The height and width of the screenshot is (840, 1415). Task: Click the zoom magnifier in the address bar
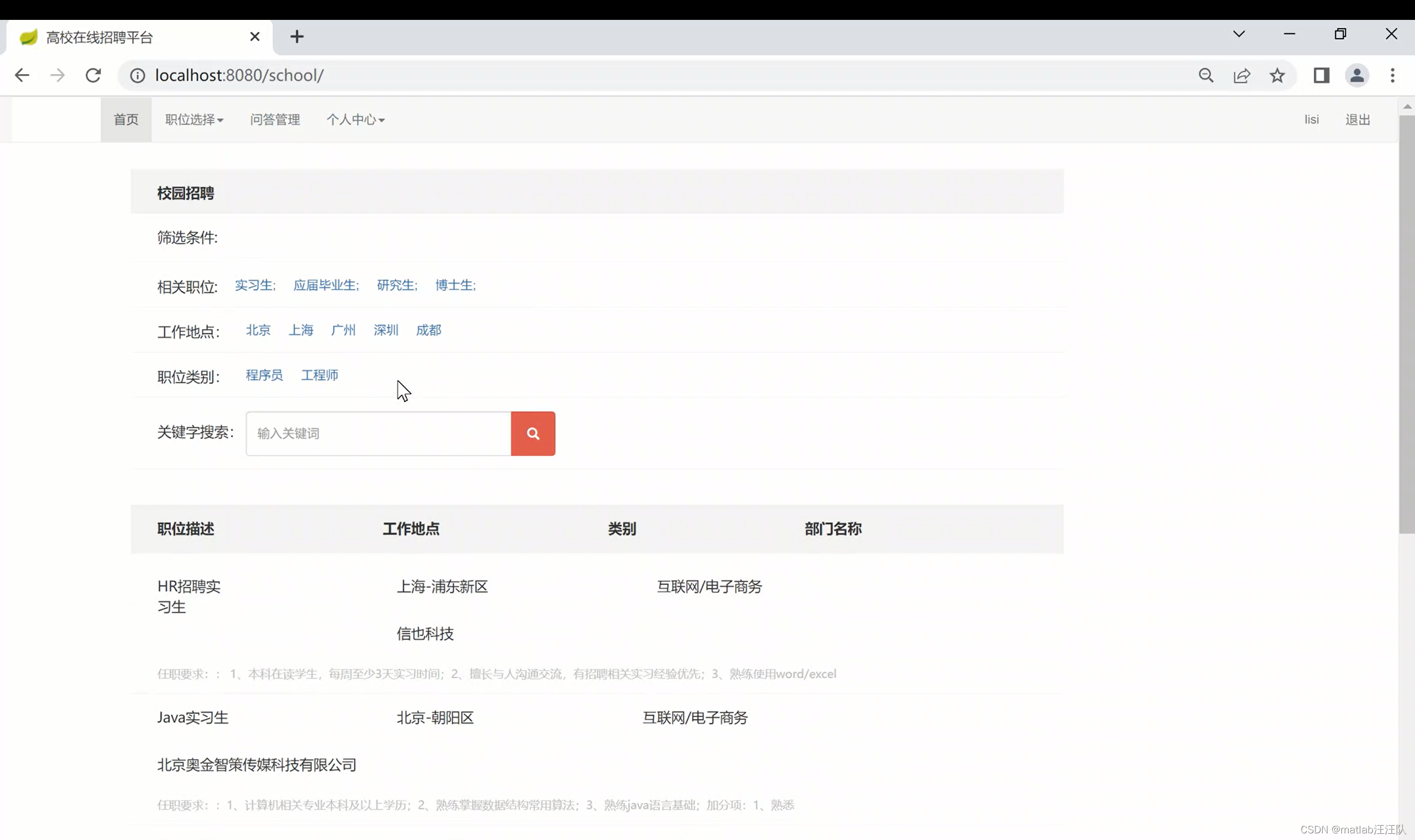[x=1206, y=75]
